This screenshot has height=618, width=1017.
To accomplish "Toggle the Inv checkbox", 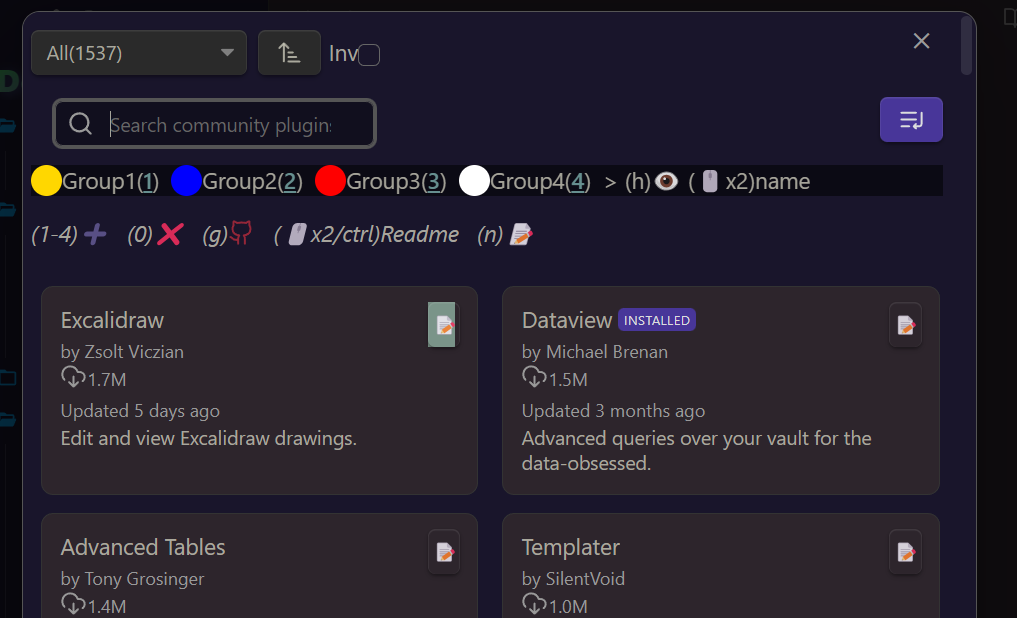I will pyautogui.click(x=369, y=54).
